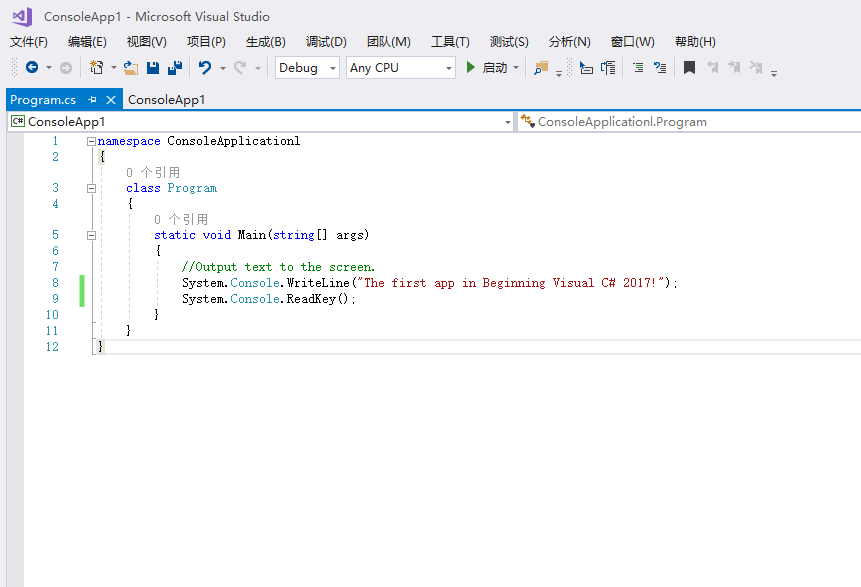Open the 项目(P) menu
Viewport: 861px width, 587px height.
point(206,42)
